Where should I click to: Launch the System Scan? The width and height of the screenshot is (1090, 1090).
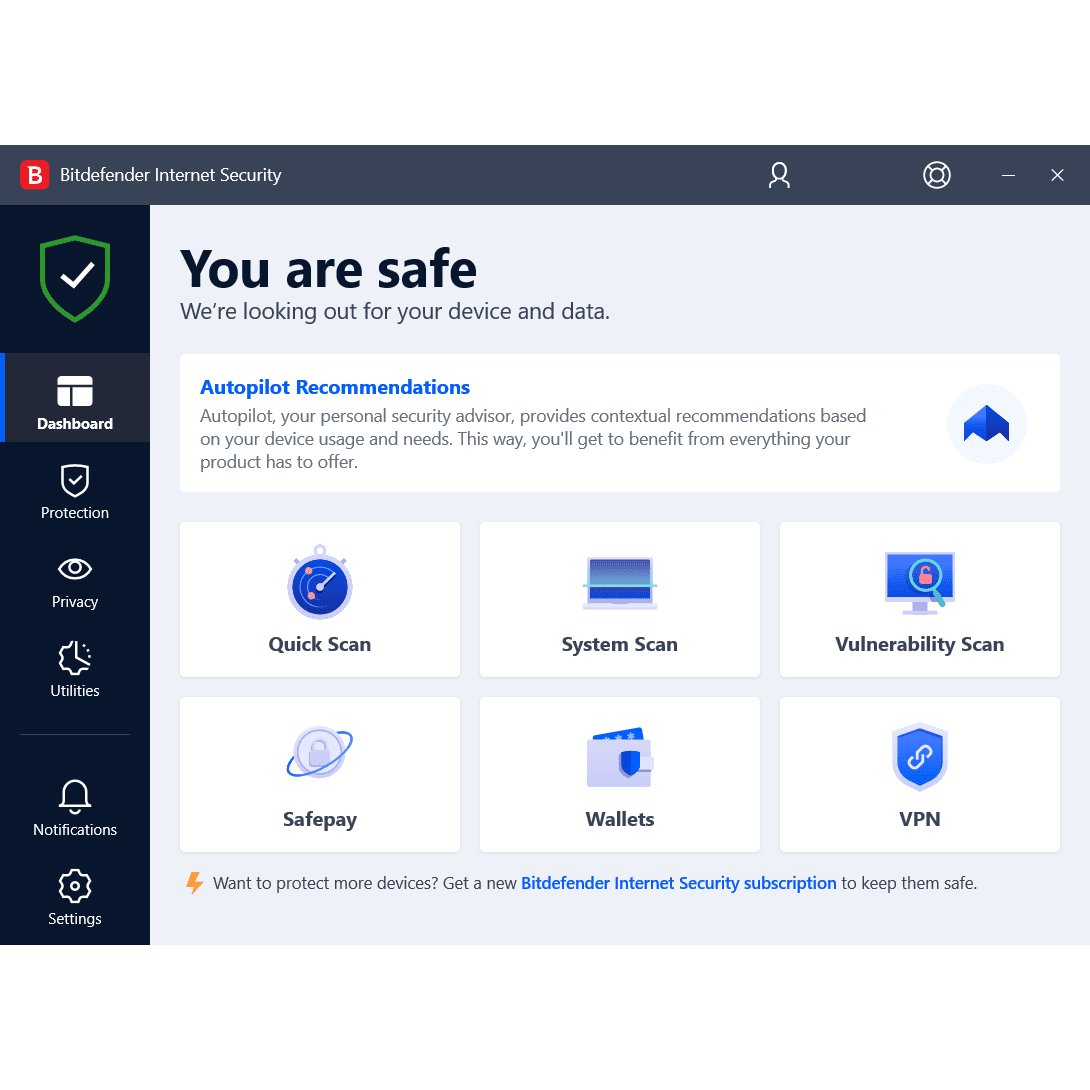[x=619, y=599]
